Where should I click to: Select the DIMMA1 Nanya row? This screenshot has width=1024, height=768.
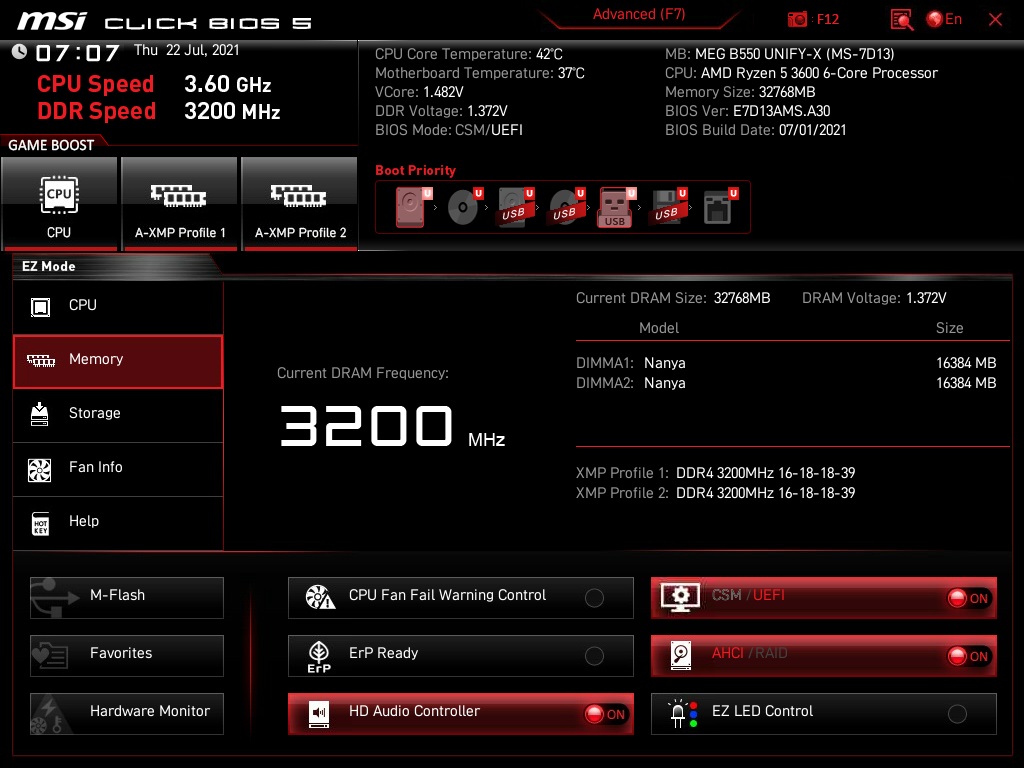786,363
